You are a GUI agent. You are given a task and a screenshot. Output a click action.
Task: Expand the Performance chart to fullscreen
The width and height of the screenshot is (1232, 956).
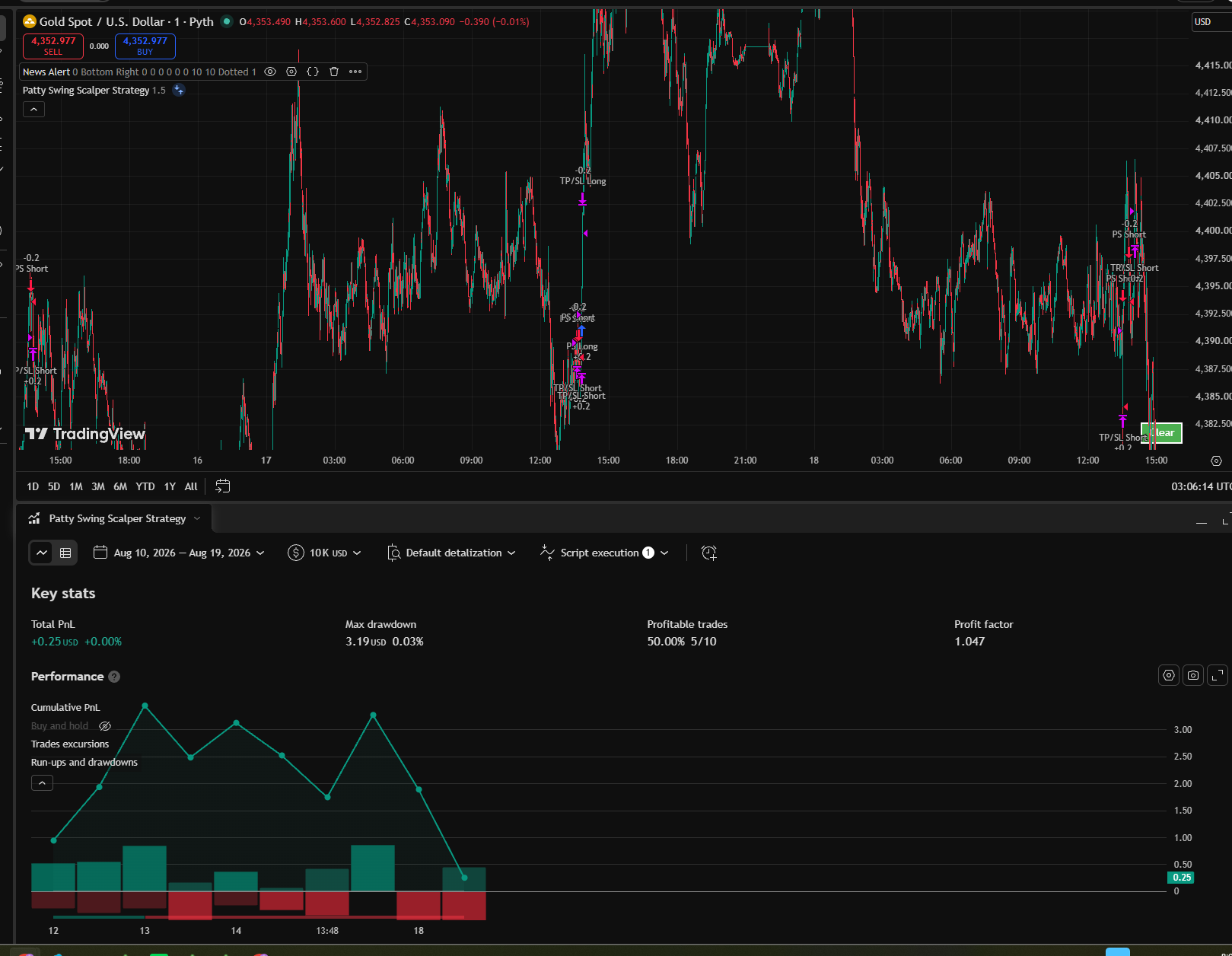coord(1218,675)
